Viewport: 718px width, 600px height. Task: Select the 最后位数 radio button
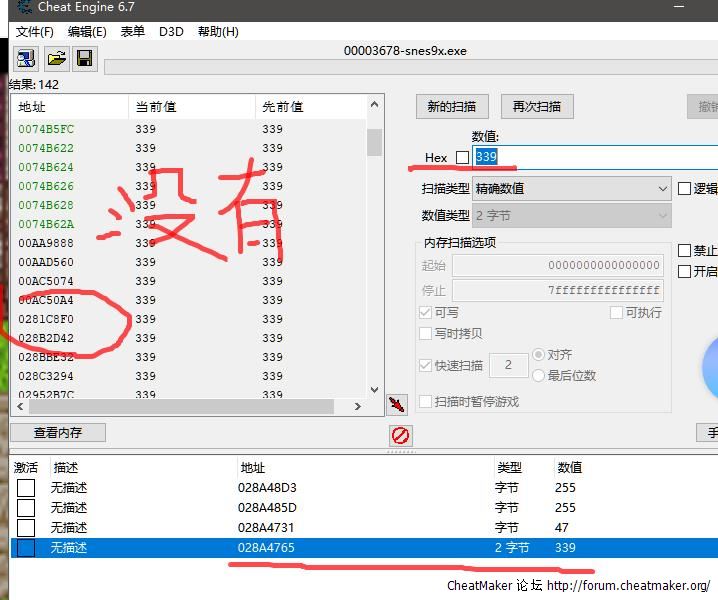[539, 375]
